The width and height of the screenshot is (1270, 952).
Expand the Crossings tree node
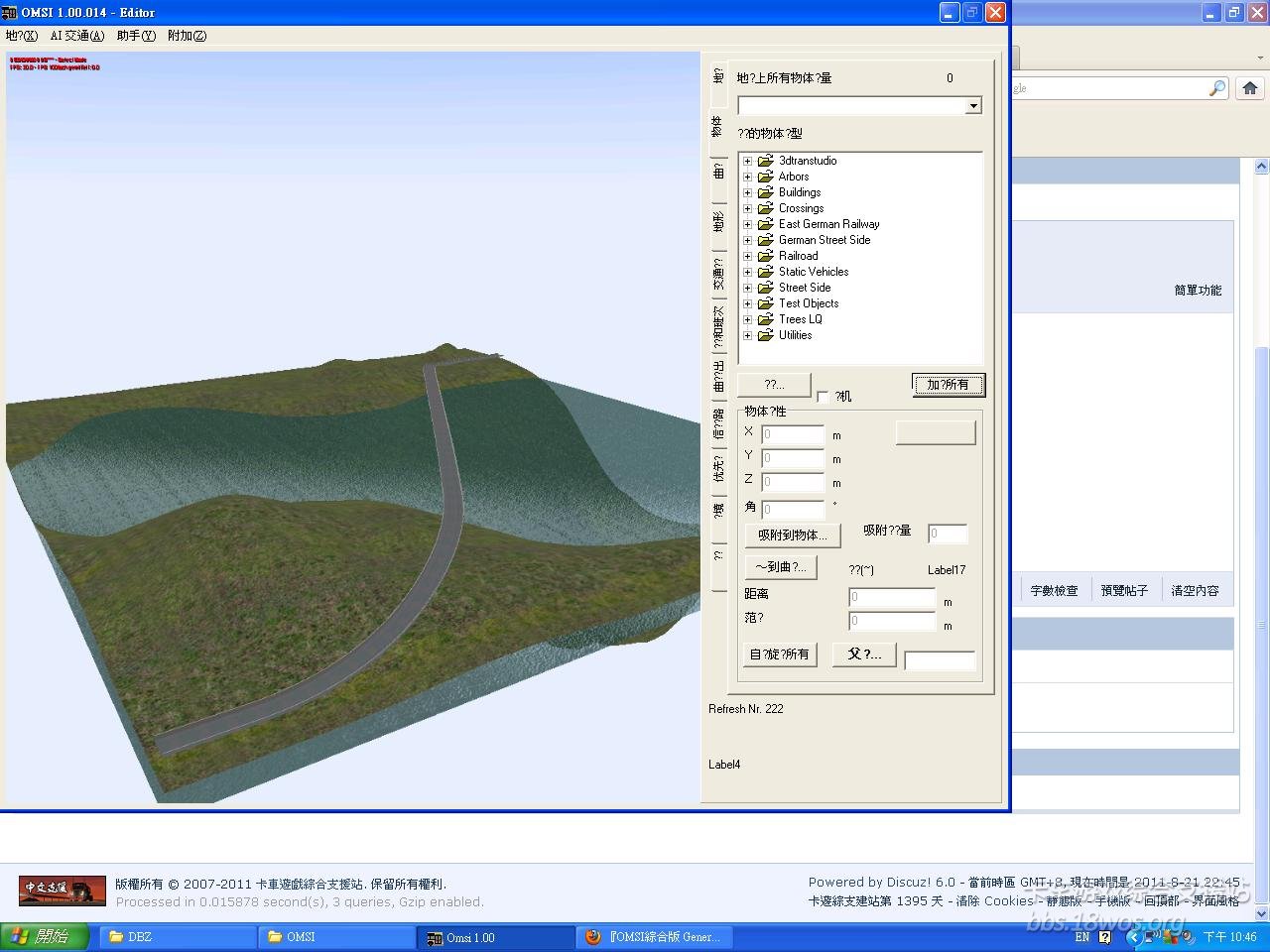point(747,208)
